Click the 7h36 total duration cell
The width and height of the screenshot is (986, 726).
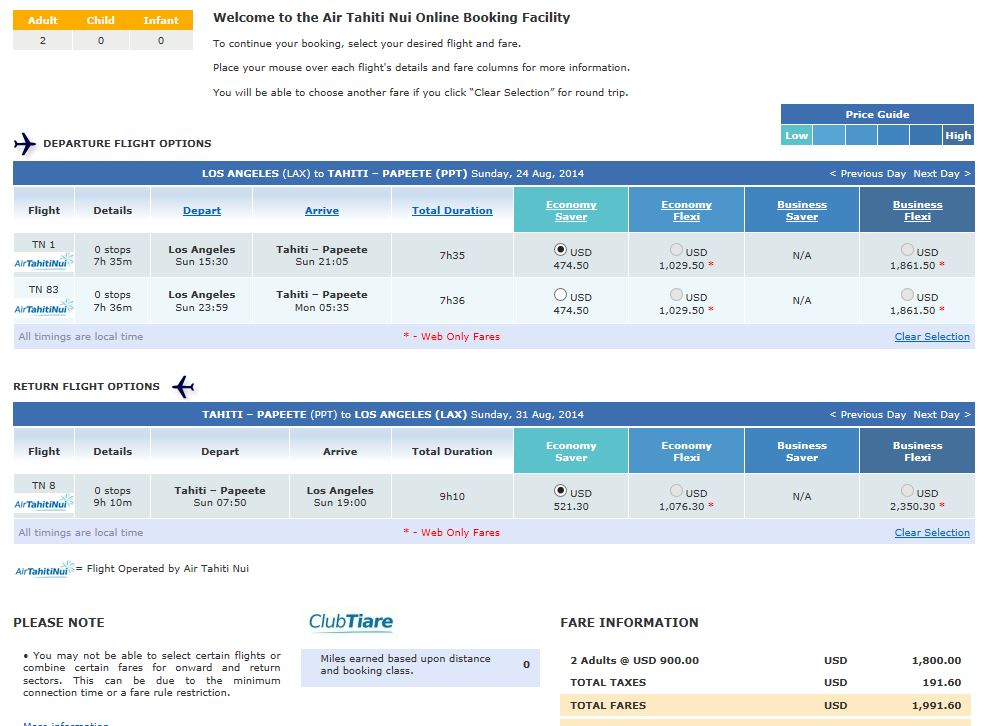452,300
